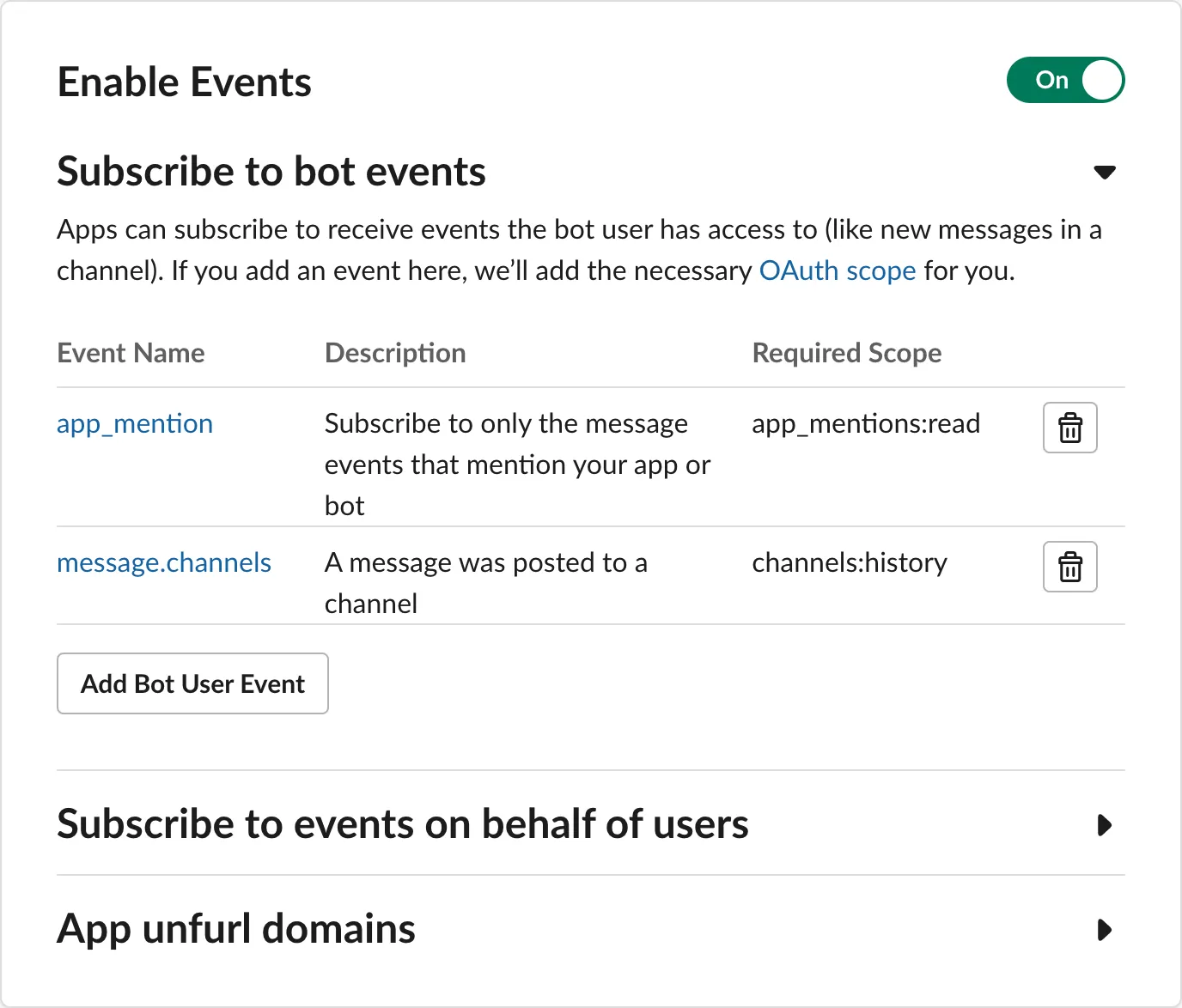The image size is (1182, 1008).
Task: Expand Subscribe to events on behalf of users
Action: pyautogui.click(x=1105, y=825)
